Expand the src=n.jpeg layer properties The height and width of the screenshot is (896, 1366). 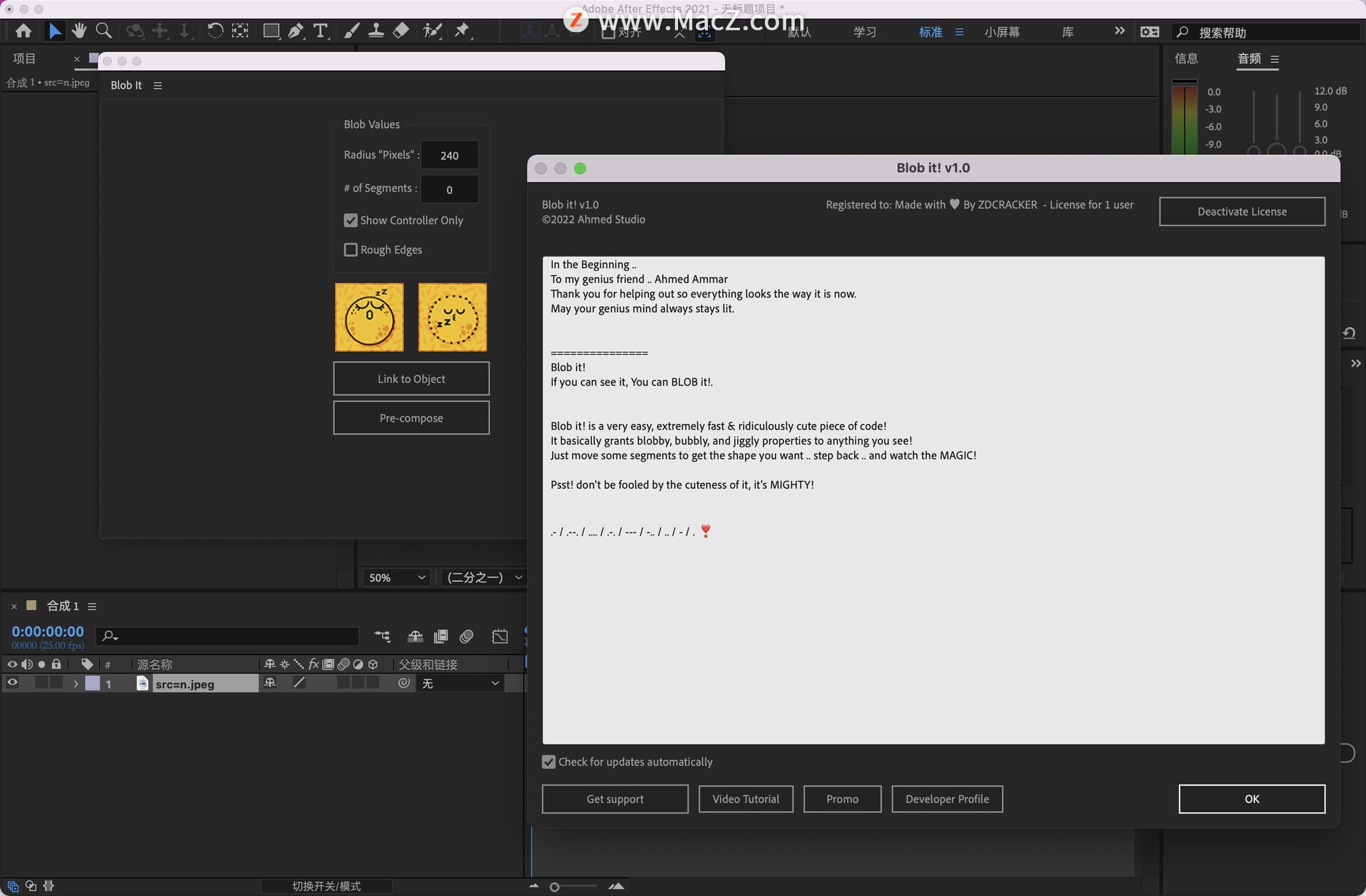pyautogui.click(x=75, y=683)
